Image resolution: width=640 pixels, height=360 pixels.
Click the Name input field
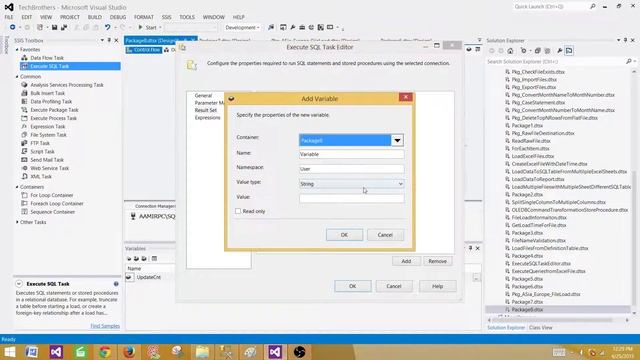coord(351,154)
